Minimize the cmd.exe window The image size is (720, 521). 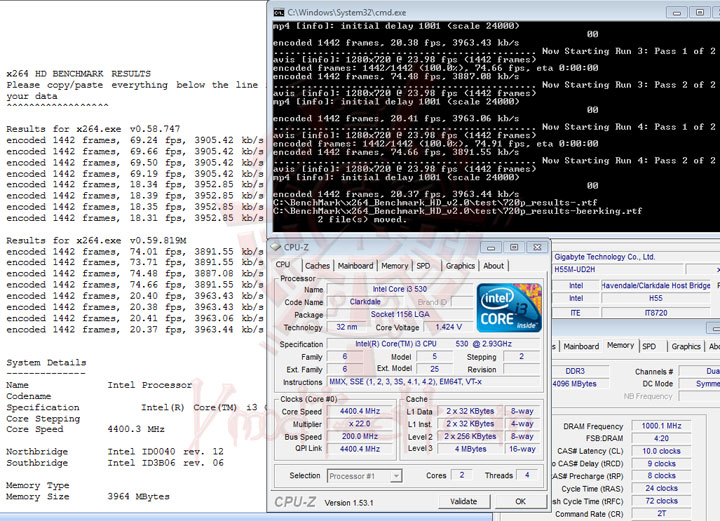(677, 12)
